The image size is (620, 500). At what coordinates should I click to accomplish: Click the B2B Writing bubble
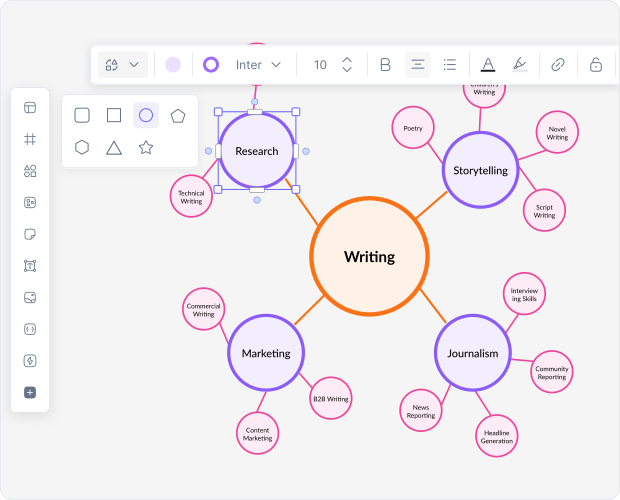(x=331, y=398)
